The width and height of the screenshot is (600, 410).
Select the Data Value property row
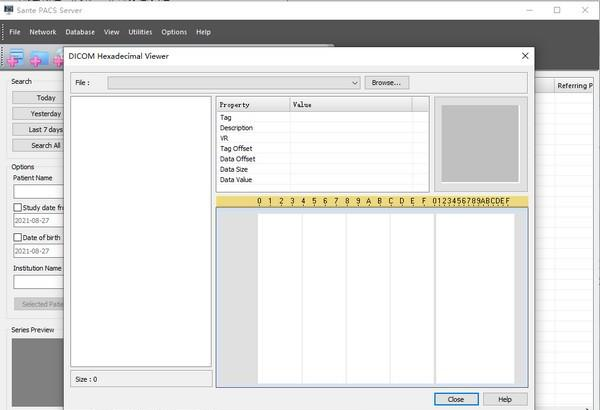[322, 180]
